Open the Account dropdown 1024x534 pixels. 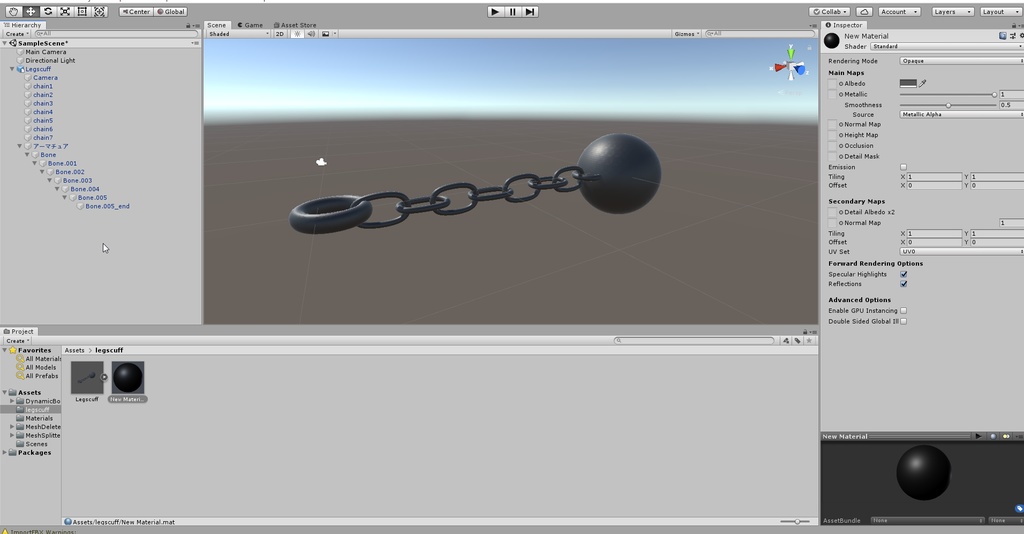pyautogui.click(x=899, y=12)
